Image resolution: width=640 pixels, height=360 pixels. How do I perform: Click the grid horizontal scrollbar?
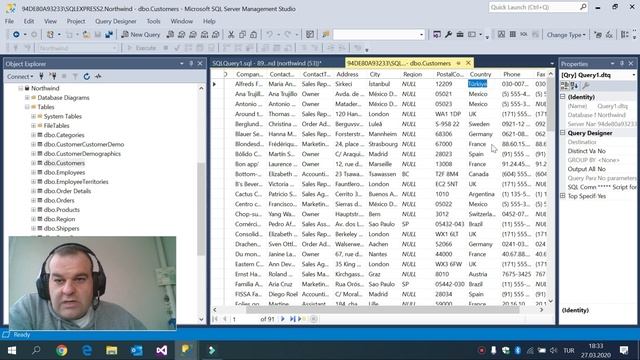point(382,310)
